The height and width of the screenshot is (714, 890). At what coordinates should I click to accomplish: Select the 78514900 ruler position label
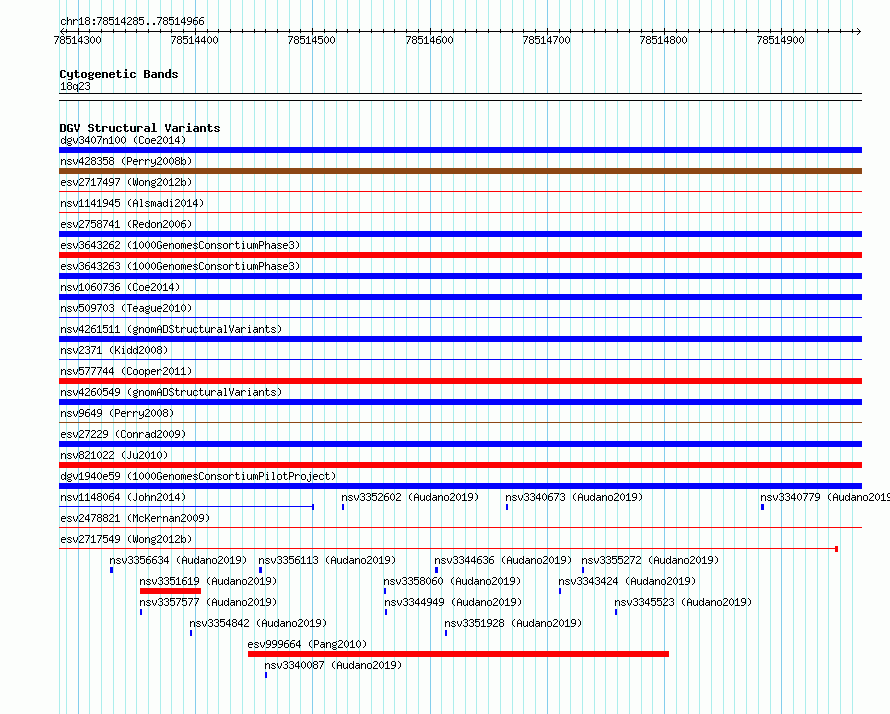tap(780, 40)
